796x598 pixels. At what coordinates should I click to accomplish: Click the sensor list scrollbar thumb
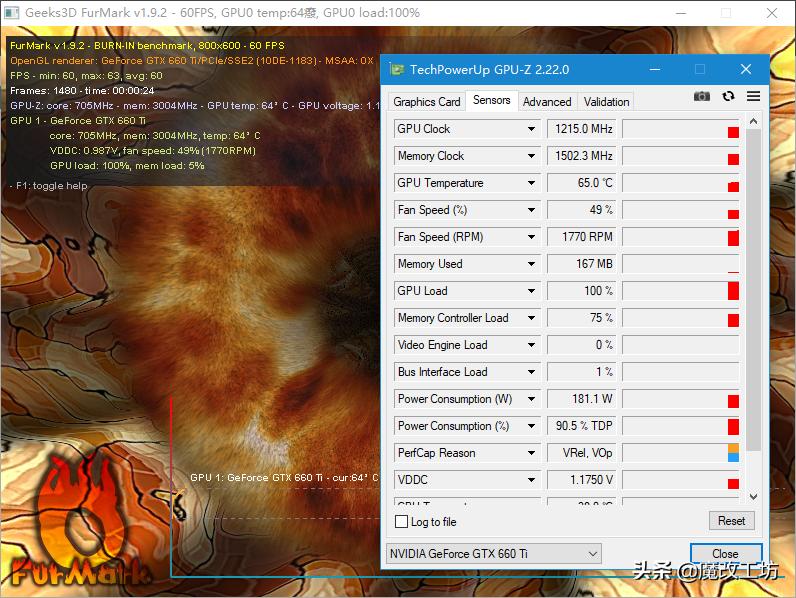pos(753,289)
